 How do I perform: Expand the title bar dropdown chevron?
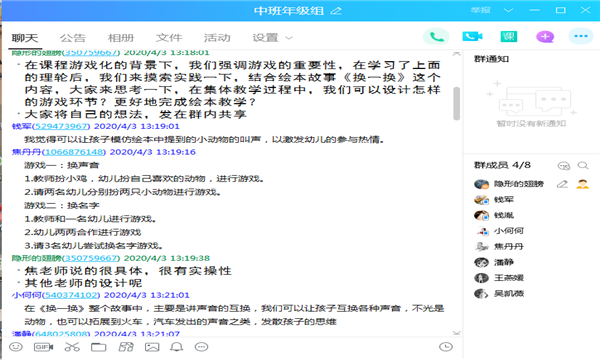point(508,10)
